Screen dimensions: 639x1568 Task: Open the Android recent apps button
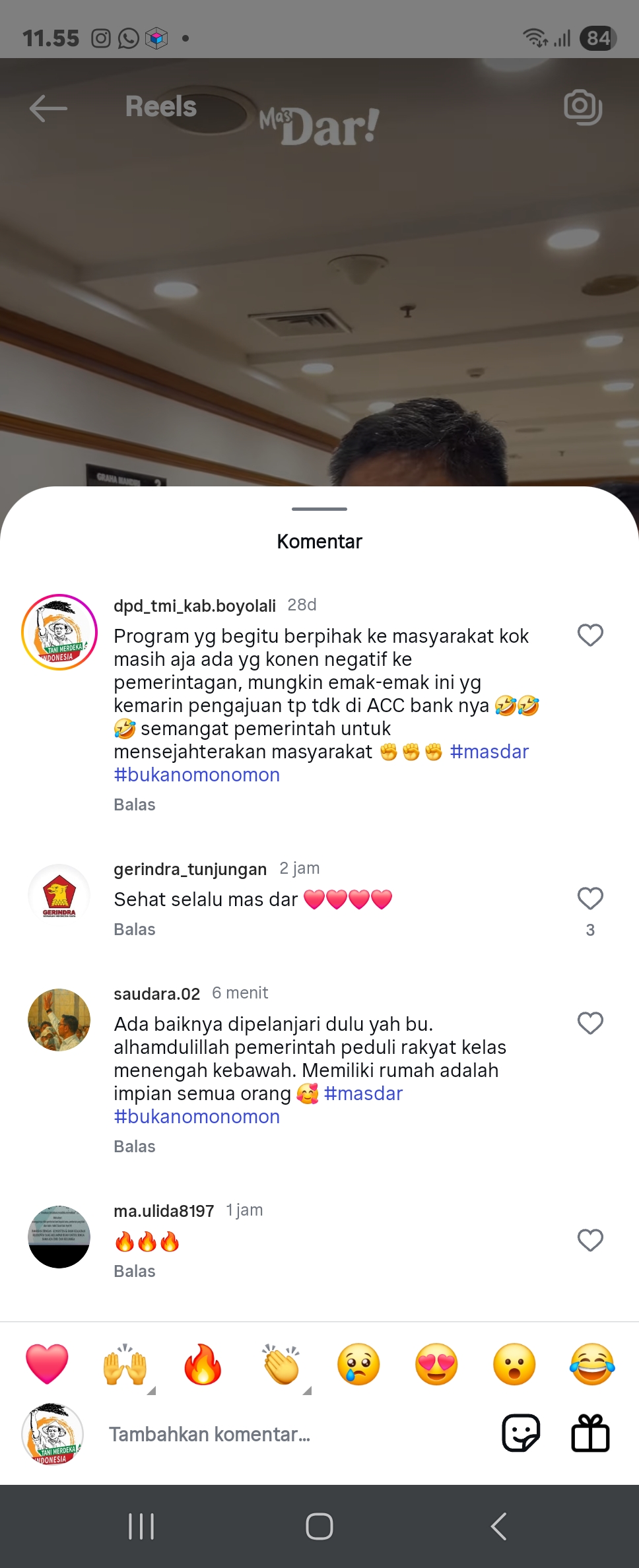coord(141,1526)
